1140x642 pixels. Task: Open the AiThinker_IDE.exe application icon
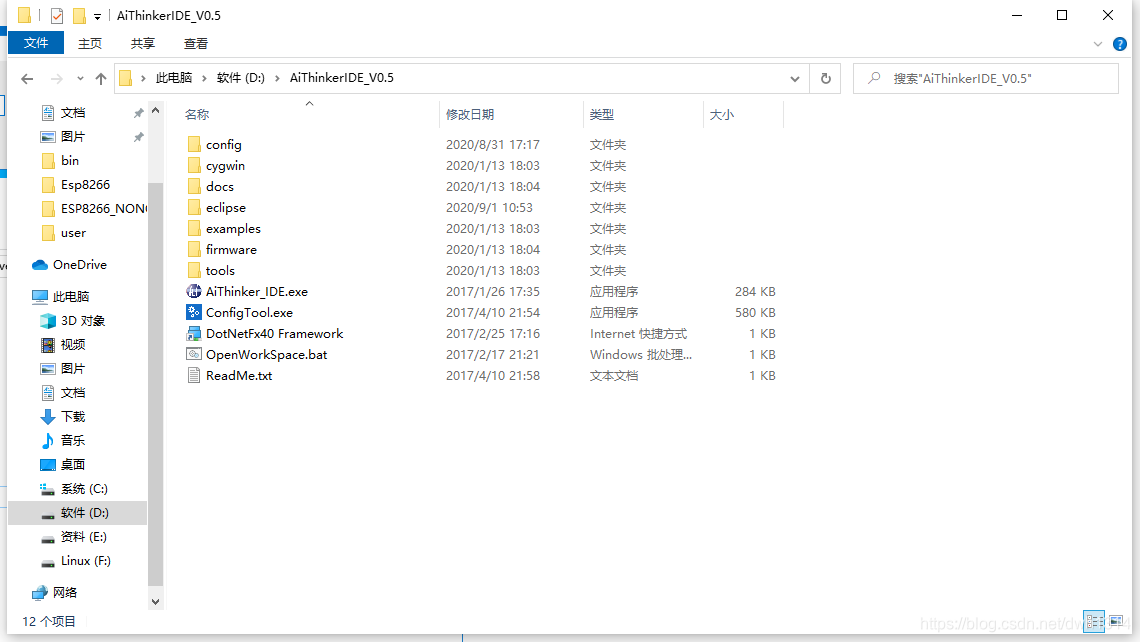(193, 292)
